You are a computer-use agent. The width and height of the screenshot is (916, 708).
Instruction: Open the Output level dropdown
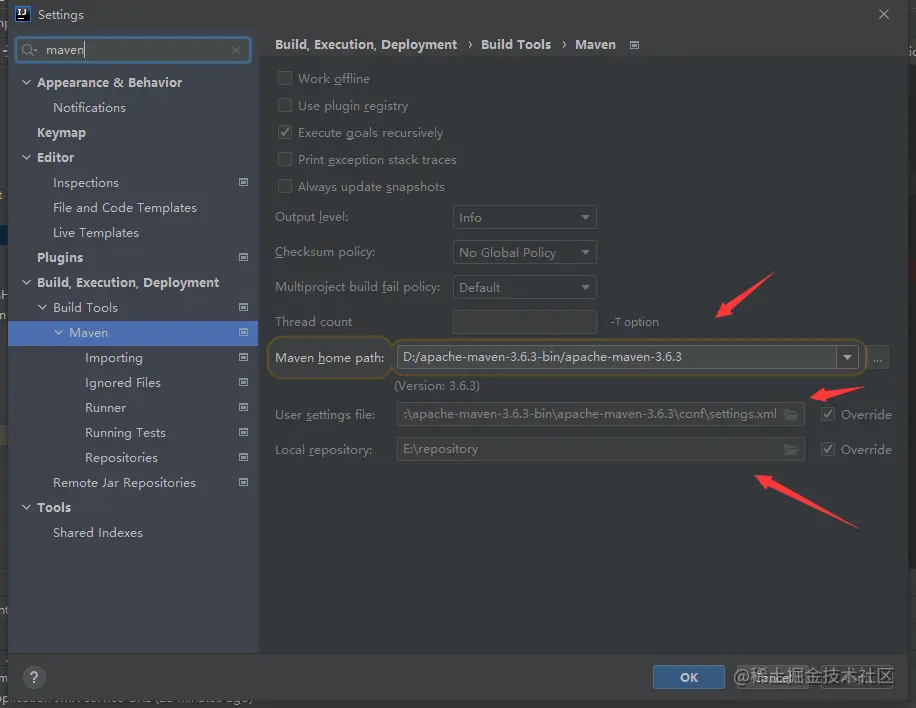point(525,217)
